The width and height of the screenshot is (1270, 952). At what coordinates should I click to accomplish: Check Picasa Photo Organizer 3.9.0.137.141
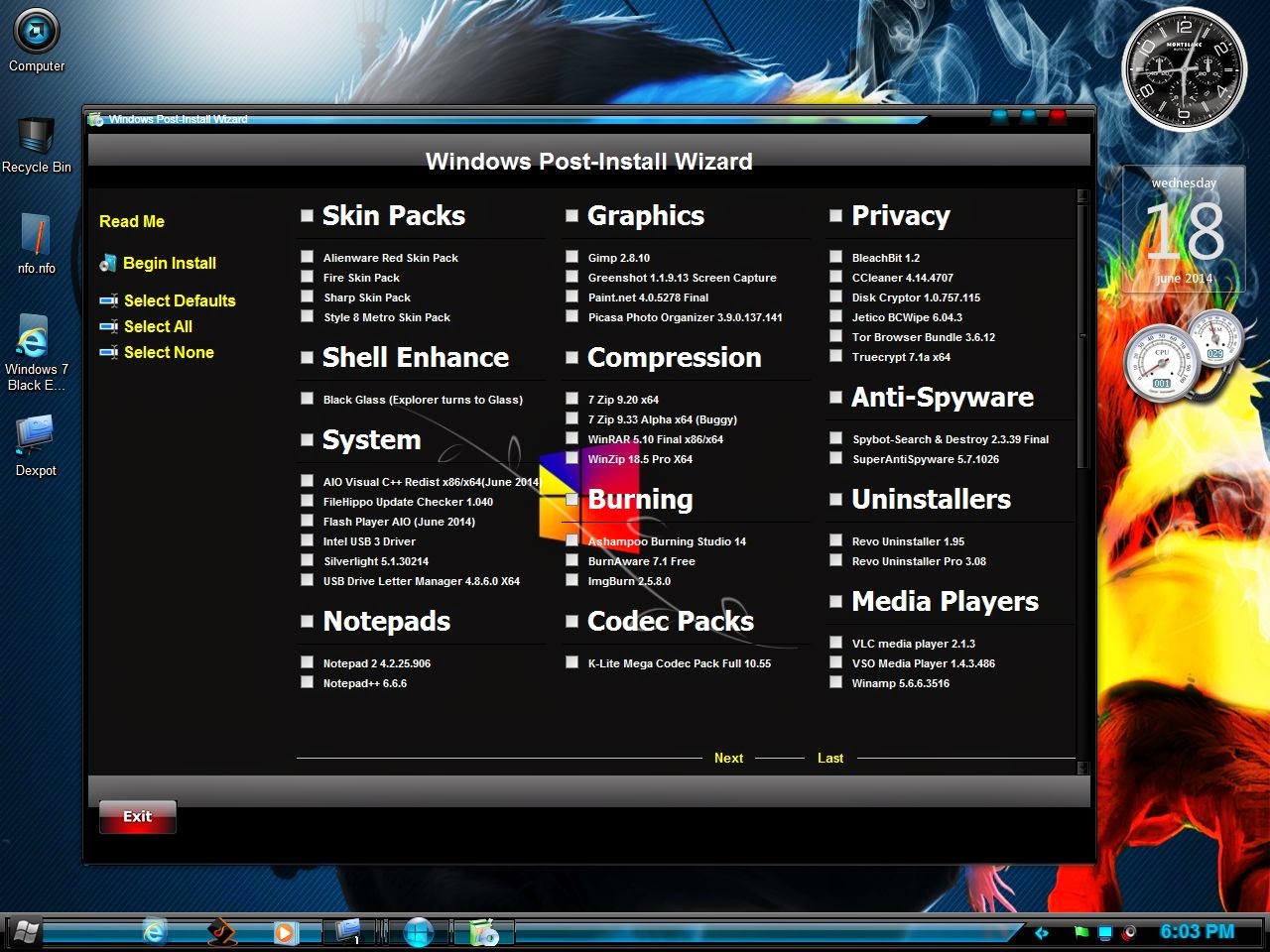(572, 316)
